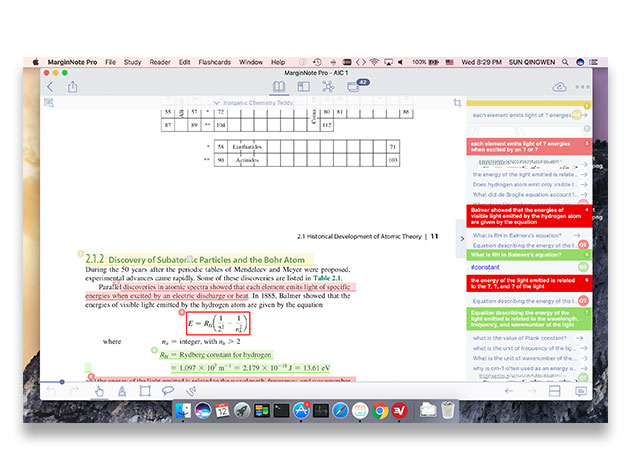
Task: Open the Window menu
Action: click(x=251, y=62)
